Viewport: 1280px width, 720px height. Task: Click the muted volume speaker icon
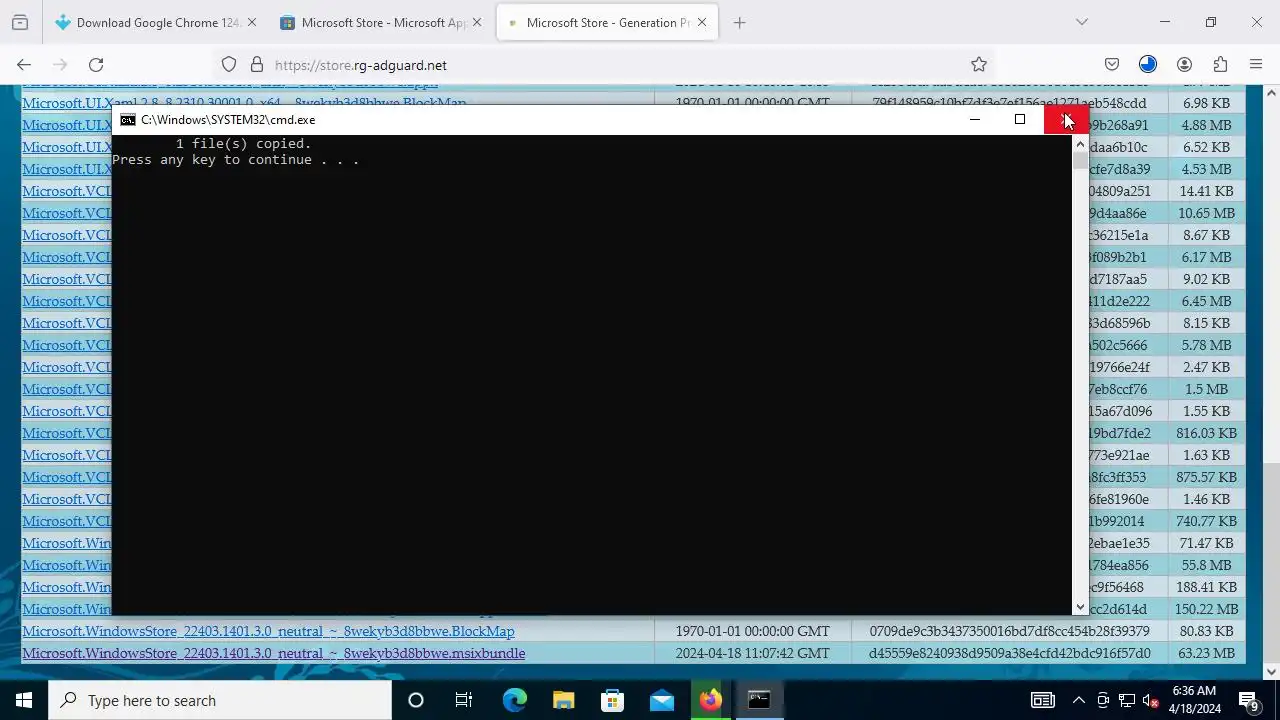point(1151,700)
